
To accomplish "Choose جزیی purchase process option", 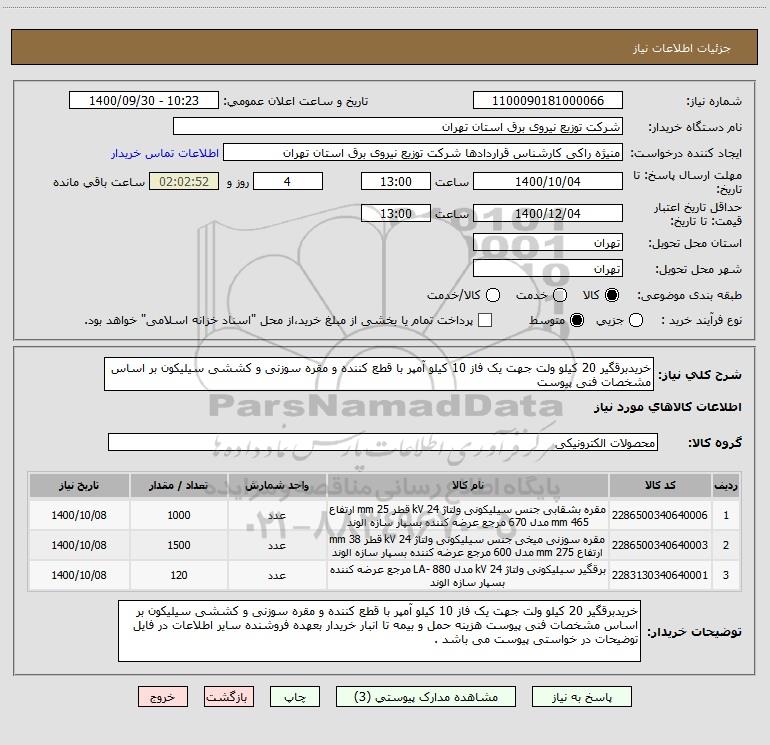I will [636, 320].
